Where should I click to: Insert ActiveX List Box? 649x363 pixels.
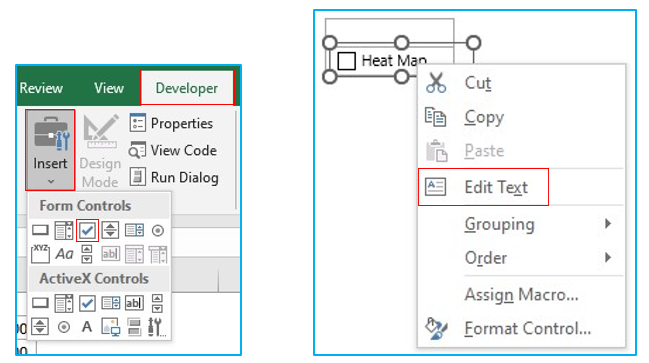pos(111,303)
